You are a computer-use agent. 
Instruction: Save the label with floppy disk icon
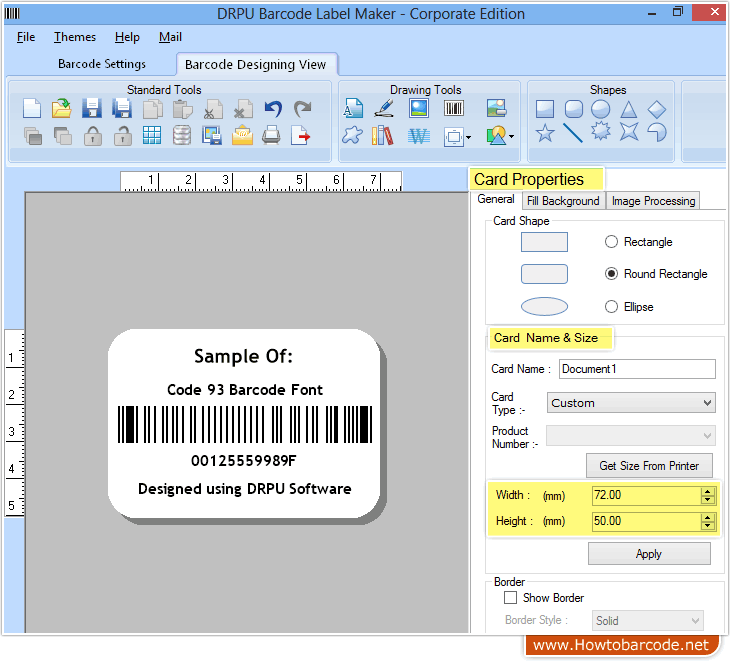92,108
